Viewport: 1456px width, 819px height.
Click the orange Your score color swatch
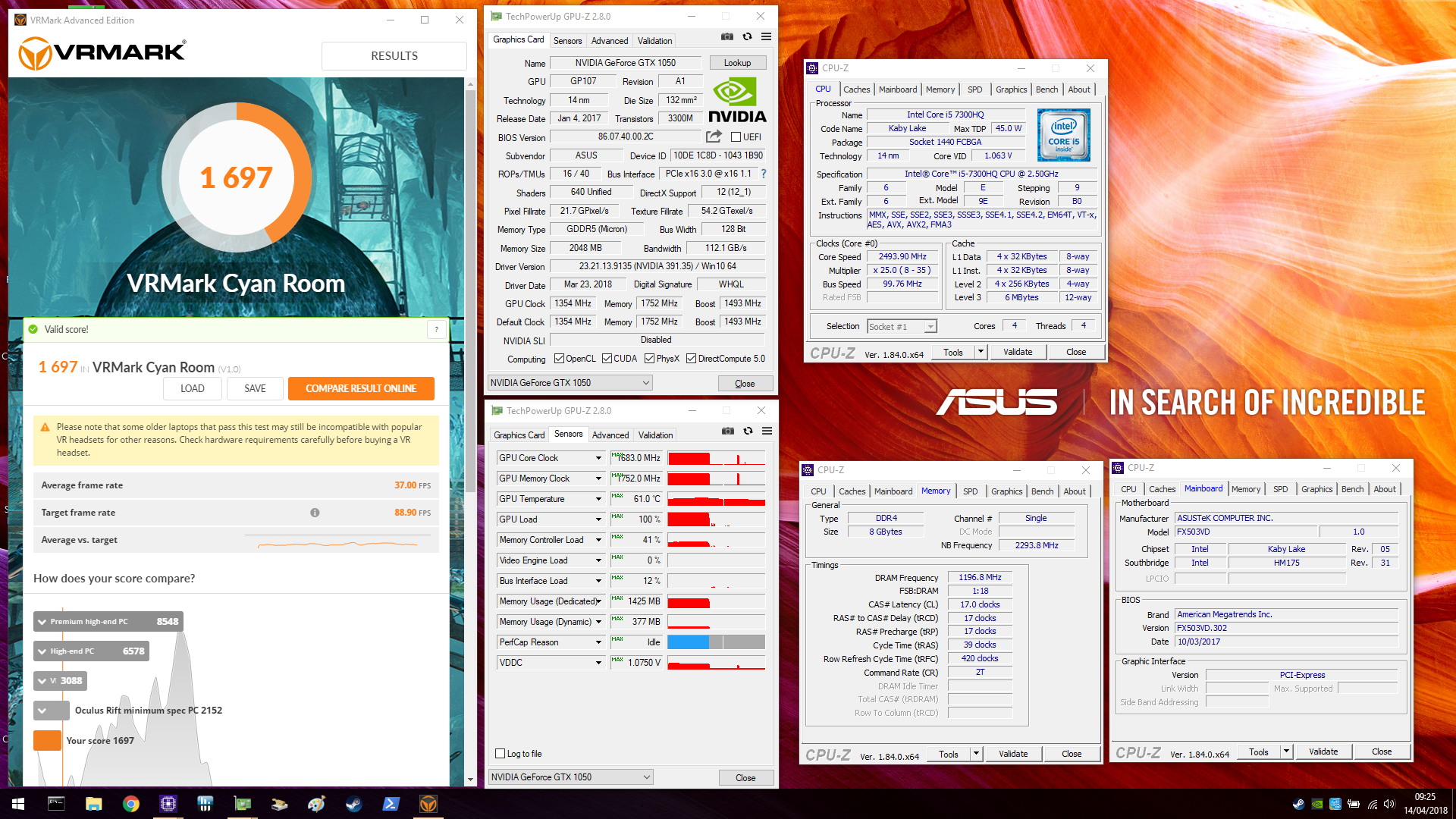pos(47,741)
